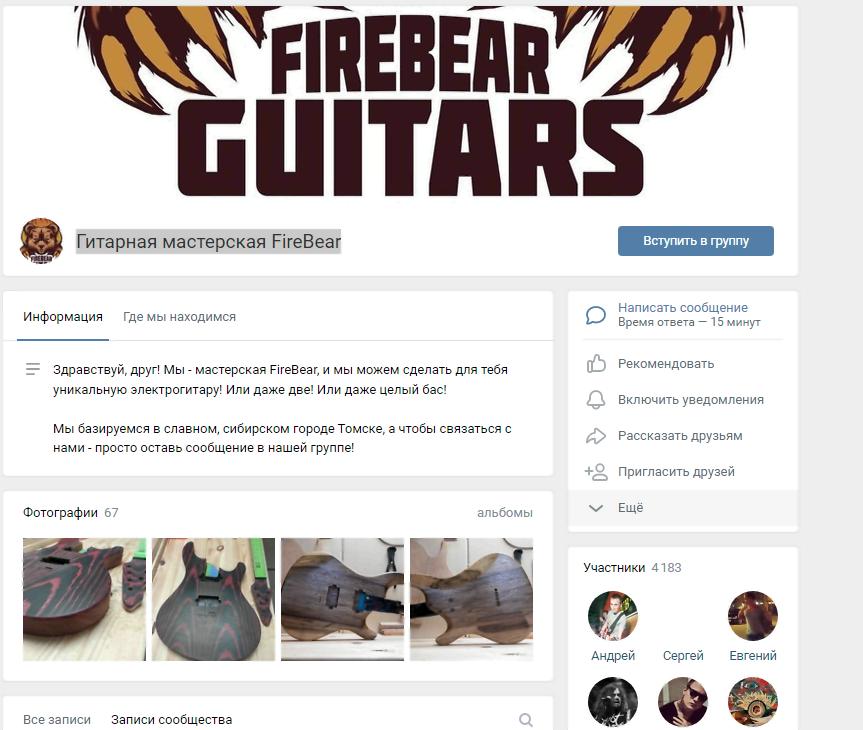Click the thumbs-up recommend icon
Screen dimensions: 863x730
point(596,364)
